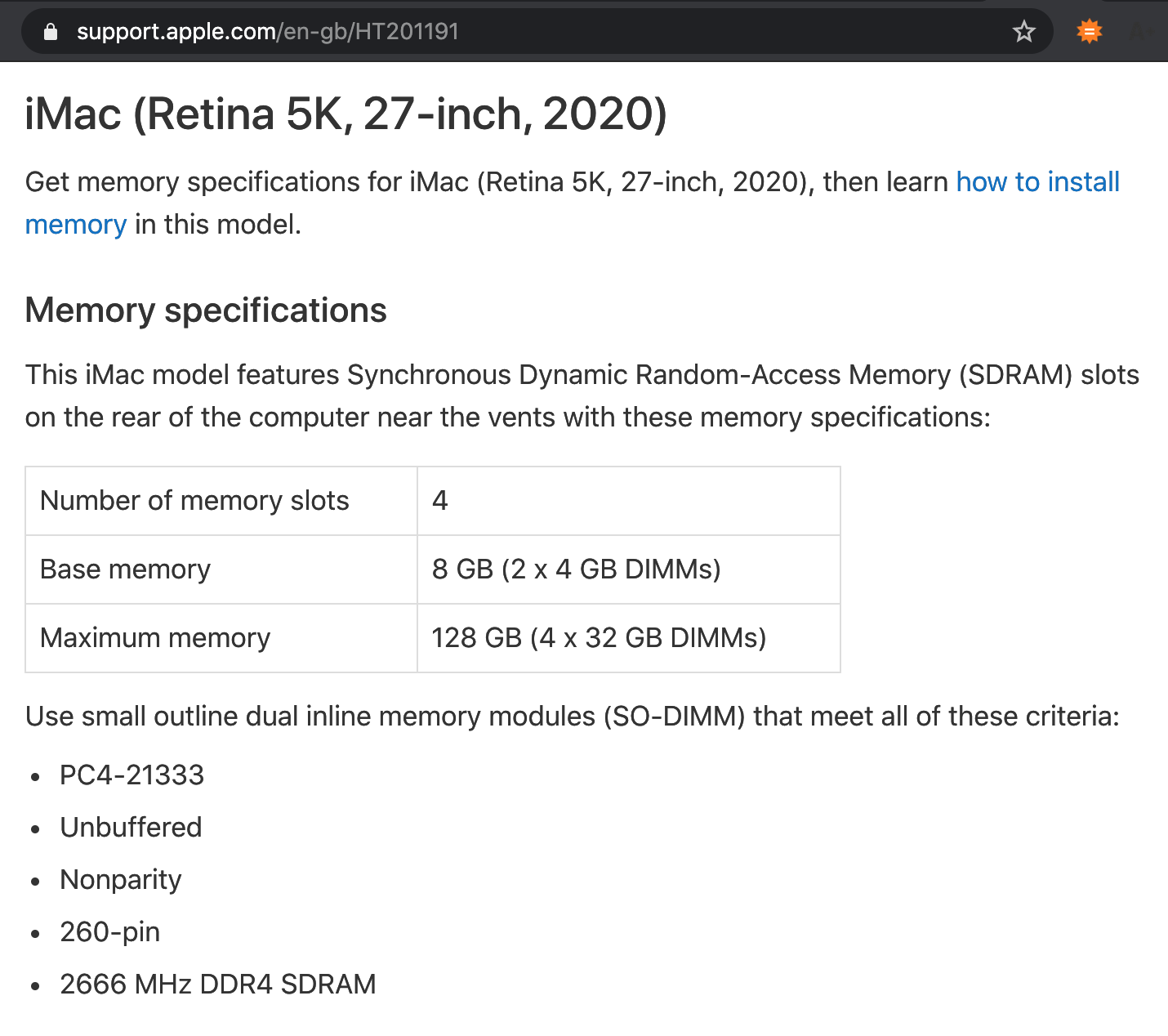Viewport: 1168px width, 1036px height.
Task: Click the "Base memory" row label
Action: (125, 569)
